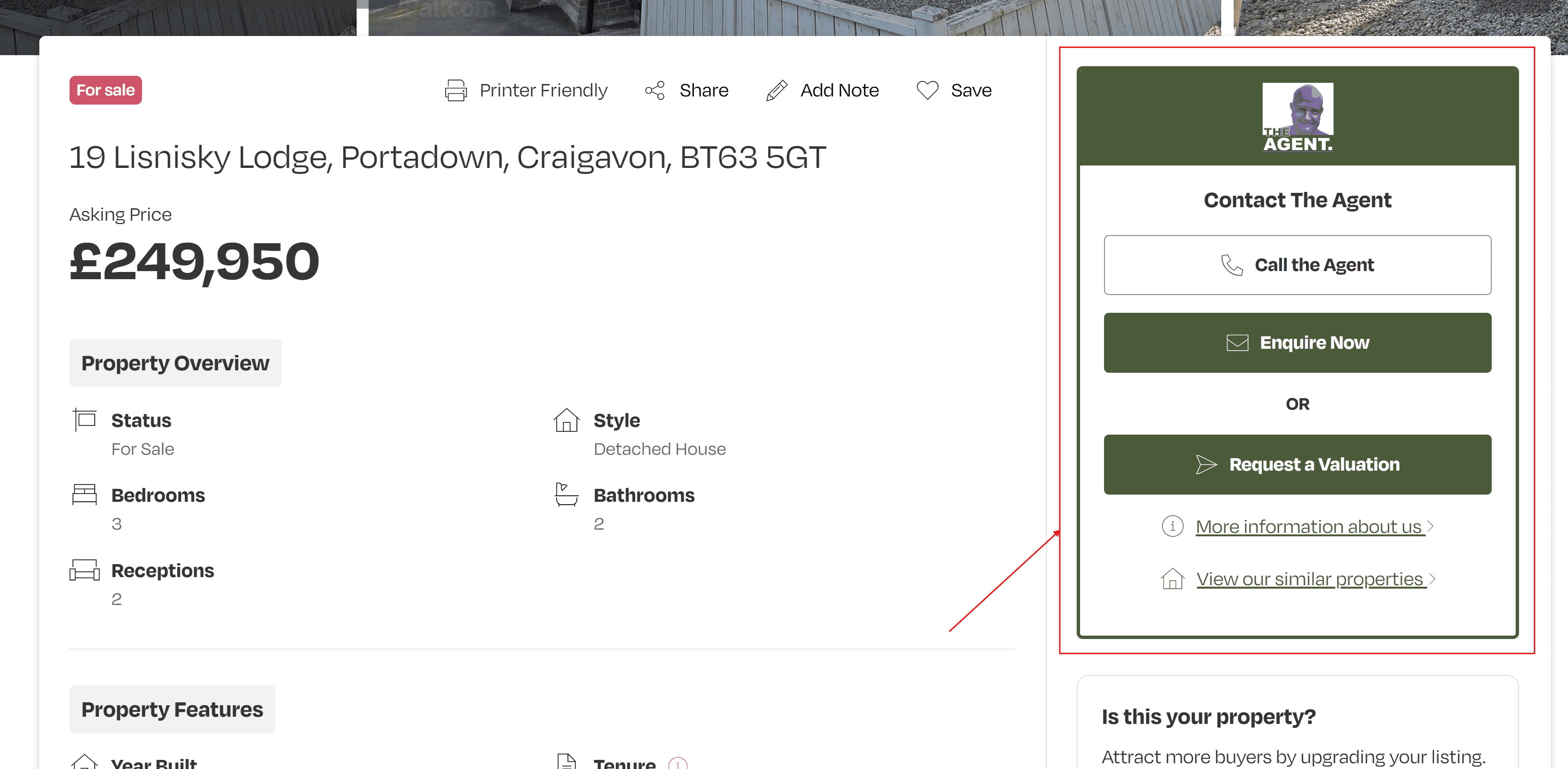
Task: Open the Share option
Action: [704, 90]
